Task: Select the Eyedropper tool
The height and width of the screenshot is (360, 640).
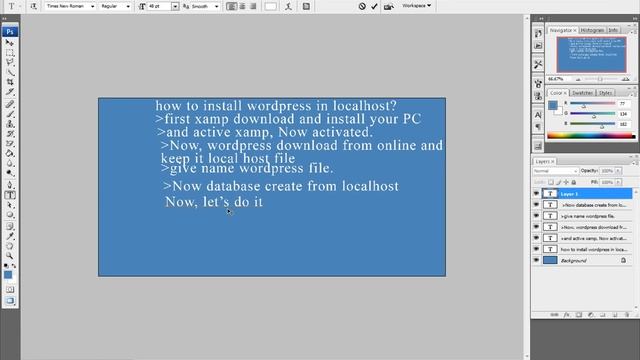Action: coord(10,236)
